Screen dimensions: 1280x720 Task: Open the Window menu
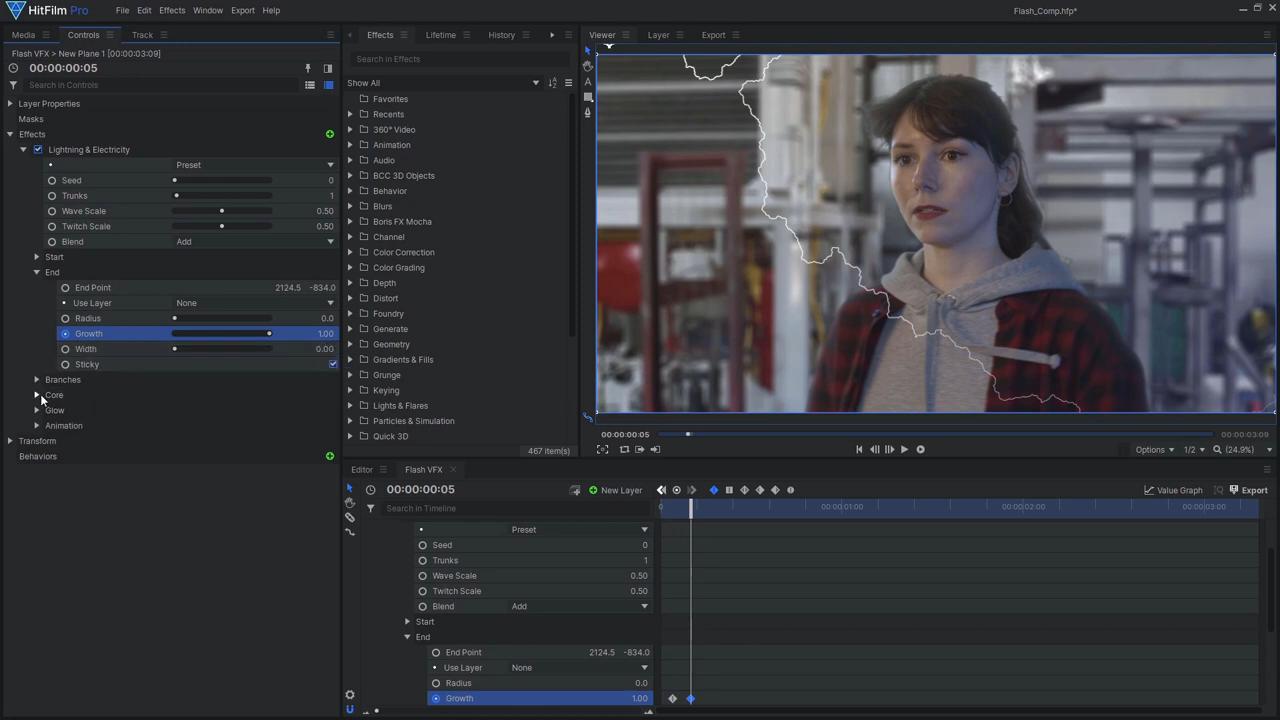pyautogui.click(x=208, y=10)
